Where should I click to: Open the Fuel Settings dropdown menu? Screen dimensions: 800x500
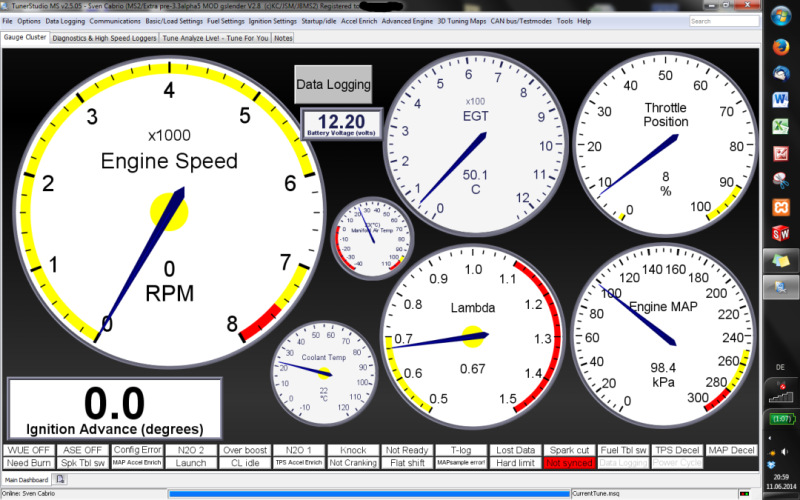point(225,21)
